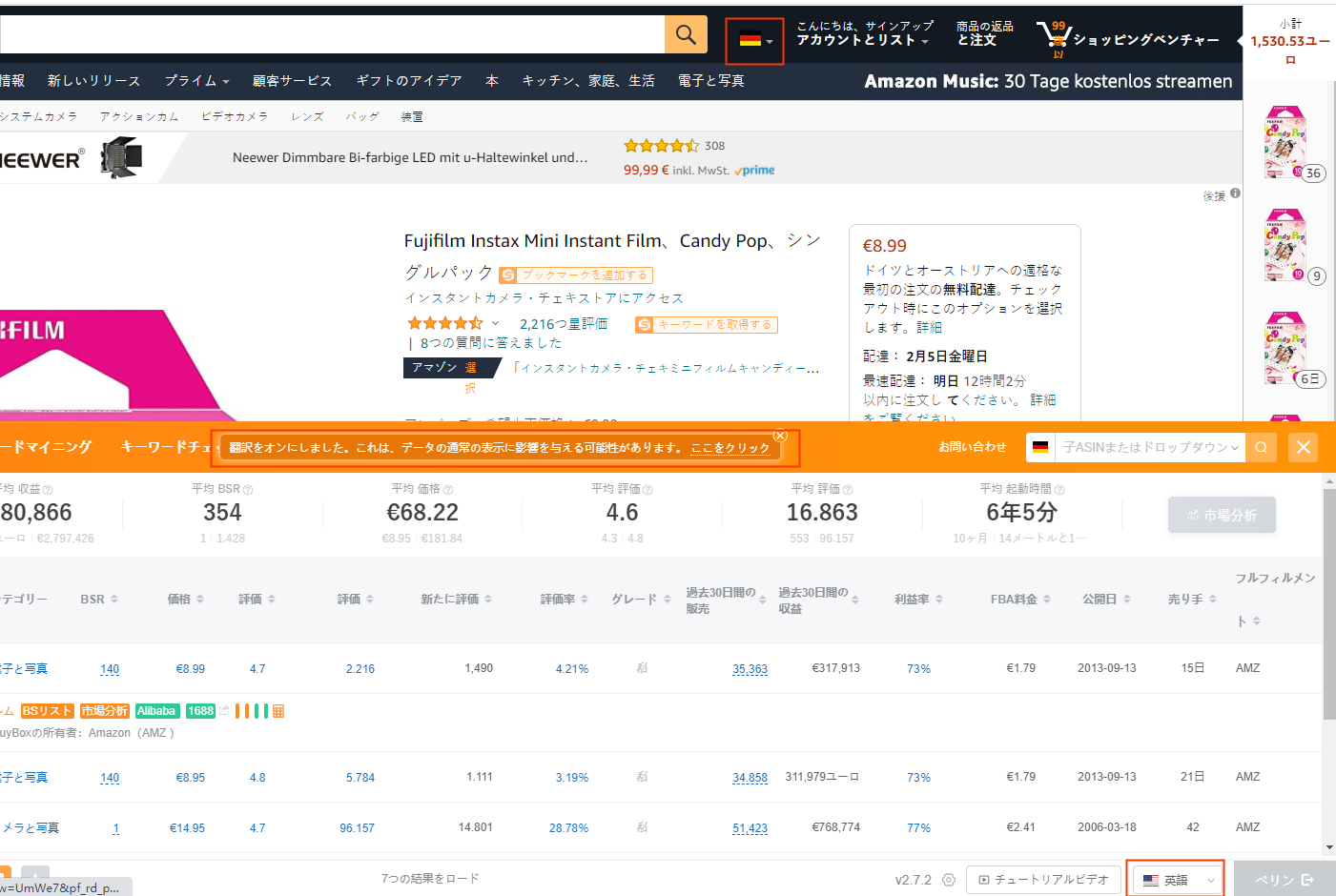1336x896 pixels.
Task: Click the orange 市場分析 tag in product row
Action: point(104,711)
